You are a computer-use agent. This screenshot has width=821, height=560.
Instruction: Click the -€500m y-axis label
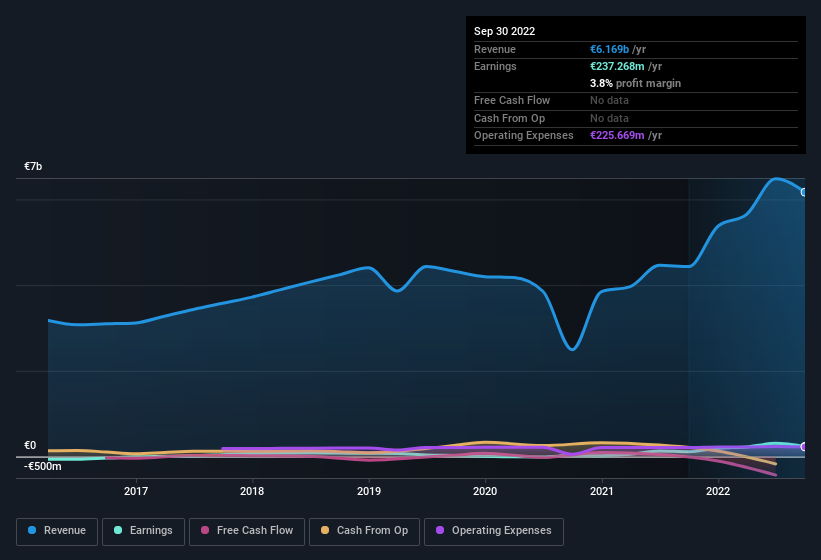(x=42, y=466)
